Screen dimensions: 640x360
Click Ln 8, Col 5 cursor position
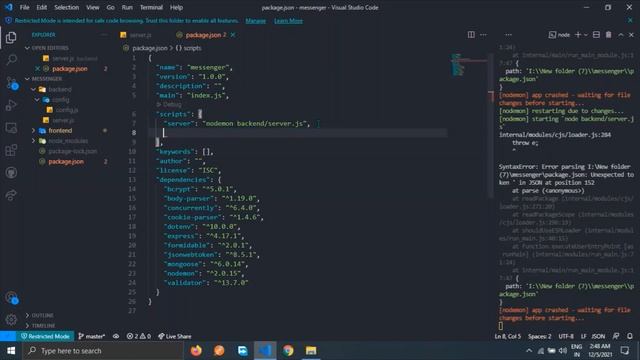(508, 336)
